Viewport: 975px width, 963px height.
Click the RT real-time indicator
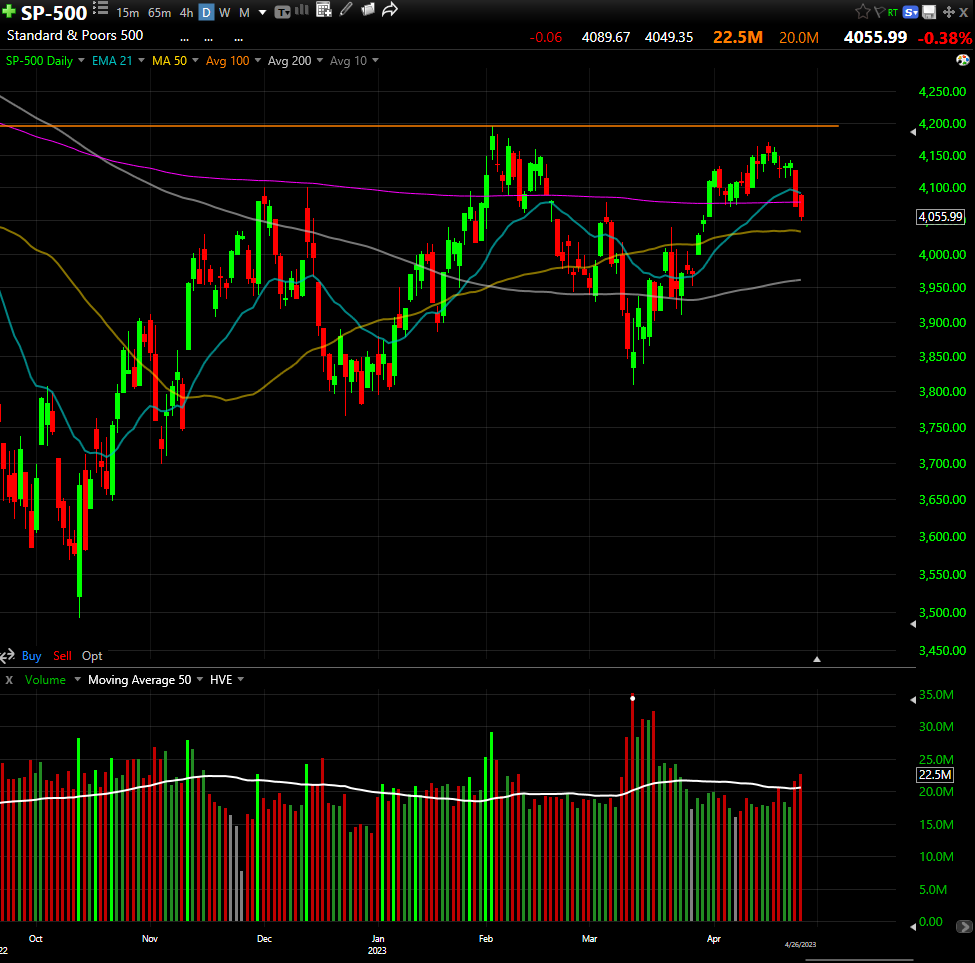(893, 12)
